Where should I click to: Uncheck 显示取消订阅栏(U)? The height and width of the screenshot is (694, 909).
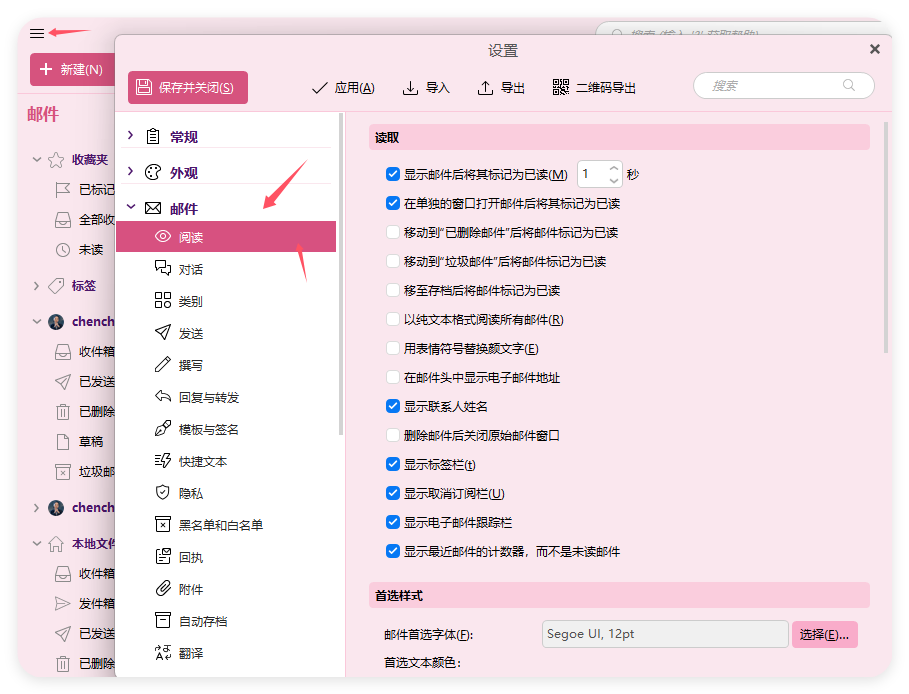pyautogui.click(x=392, y=493)
